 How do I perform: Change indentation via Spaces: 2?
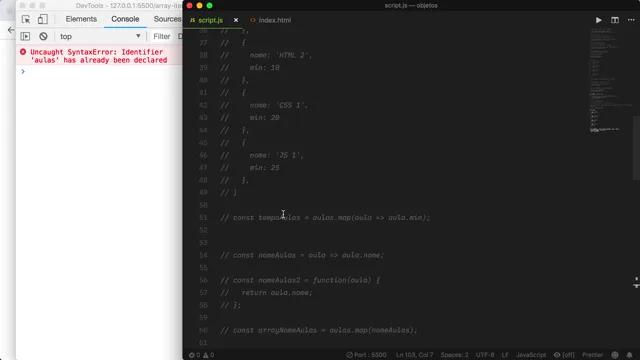(x=454, y=355)
